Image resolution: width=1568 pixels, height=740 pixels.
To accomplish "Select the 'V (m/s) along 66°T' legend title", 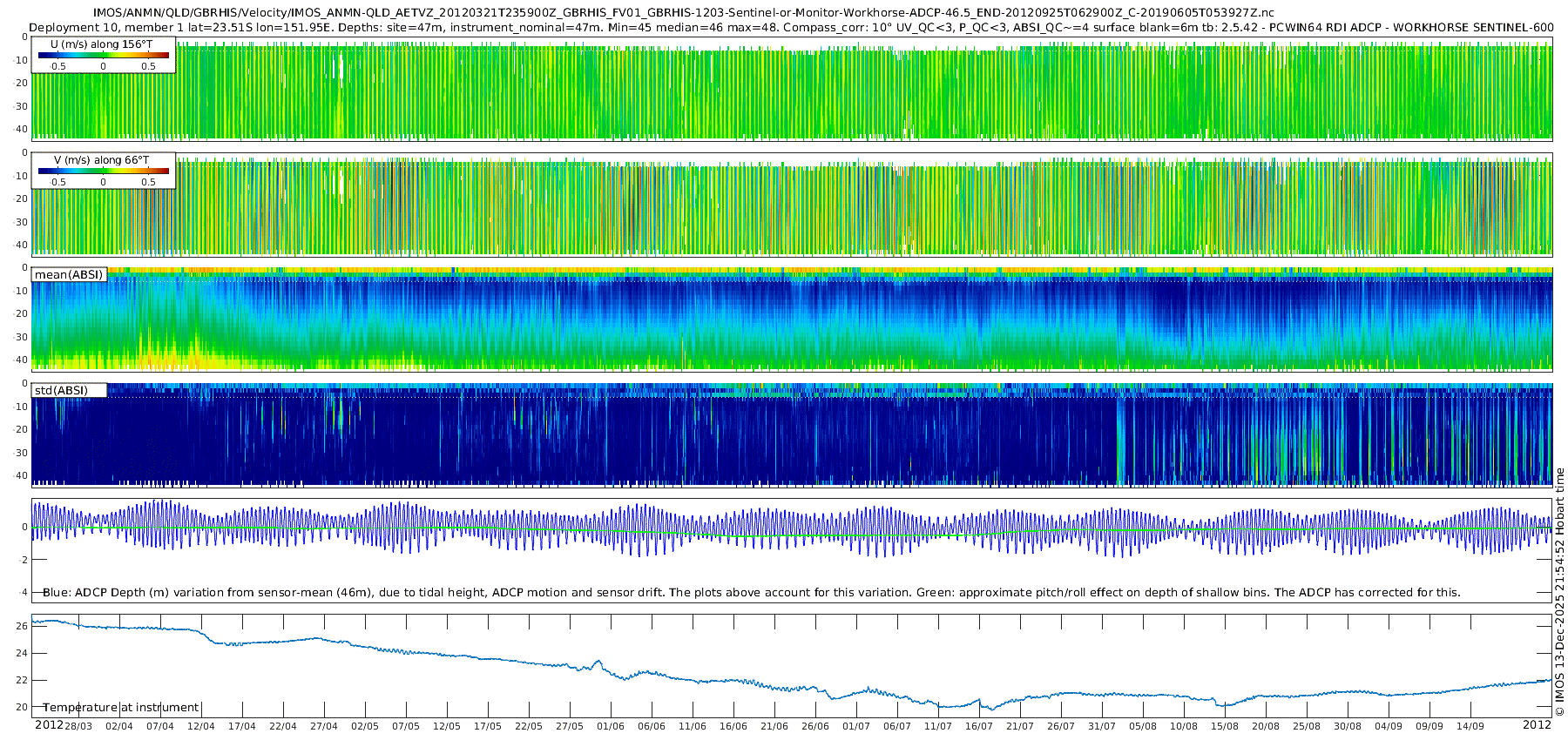I will click(101, 160).
